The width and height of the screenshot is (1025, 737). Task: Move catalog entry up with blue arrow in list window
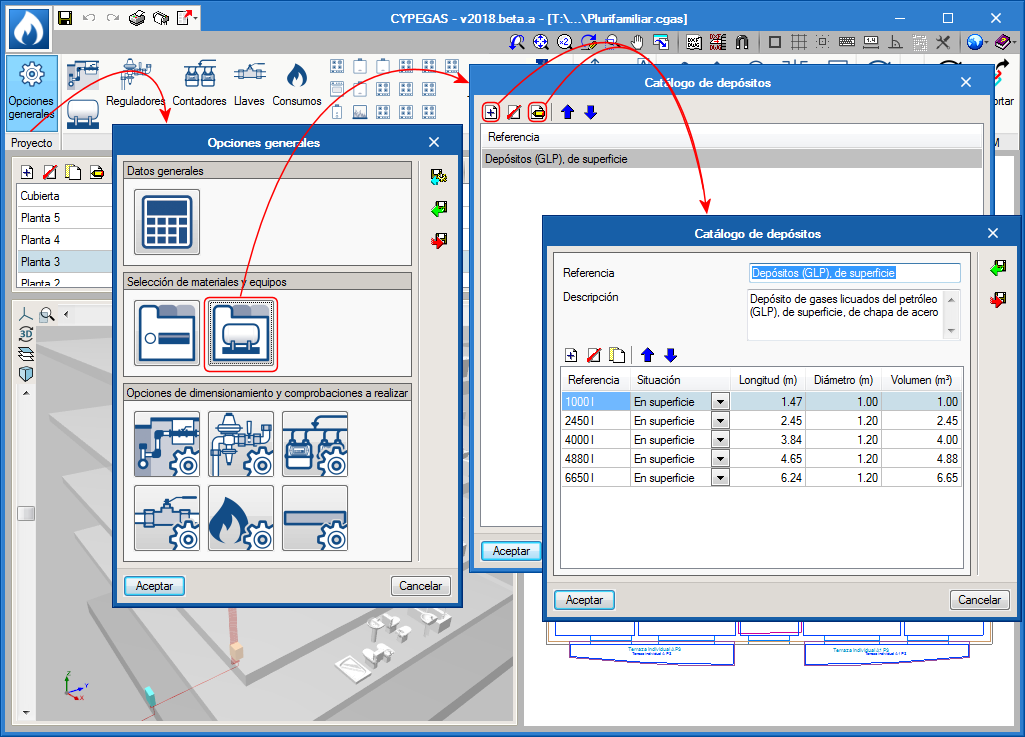[567, 112]
